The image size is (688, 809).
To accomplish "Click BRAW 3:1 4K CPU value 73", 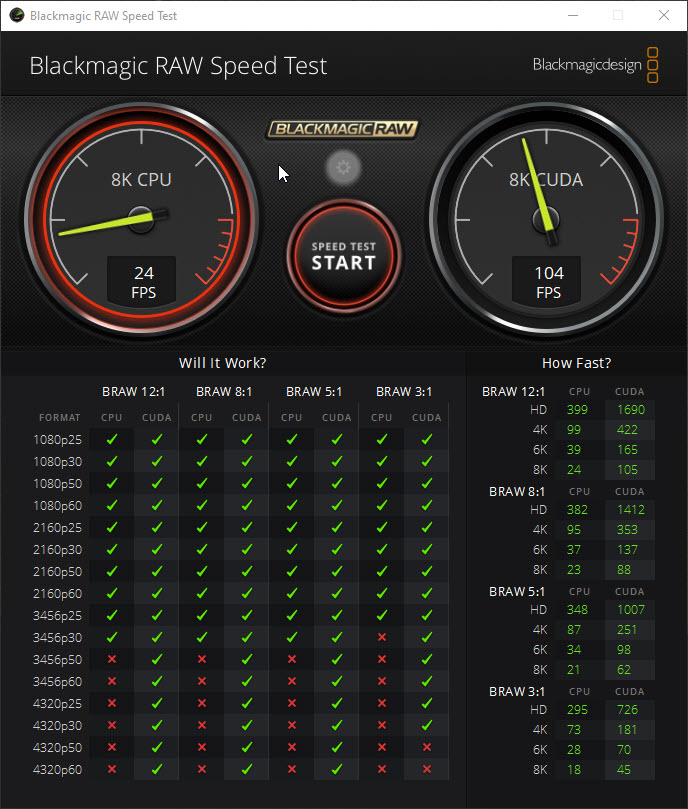I will click(x=573, y=730).
